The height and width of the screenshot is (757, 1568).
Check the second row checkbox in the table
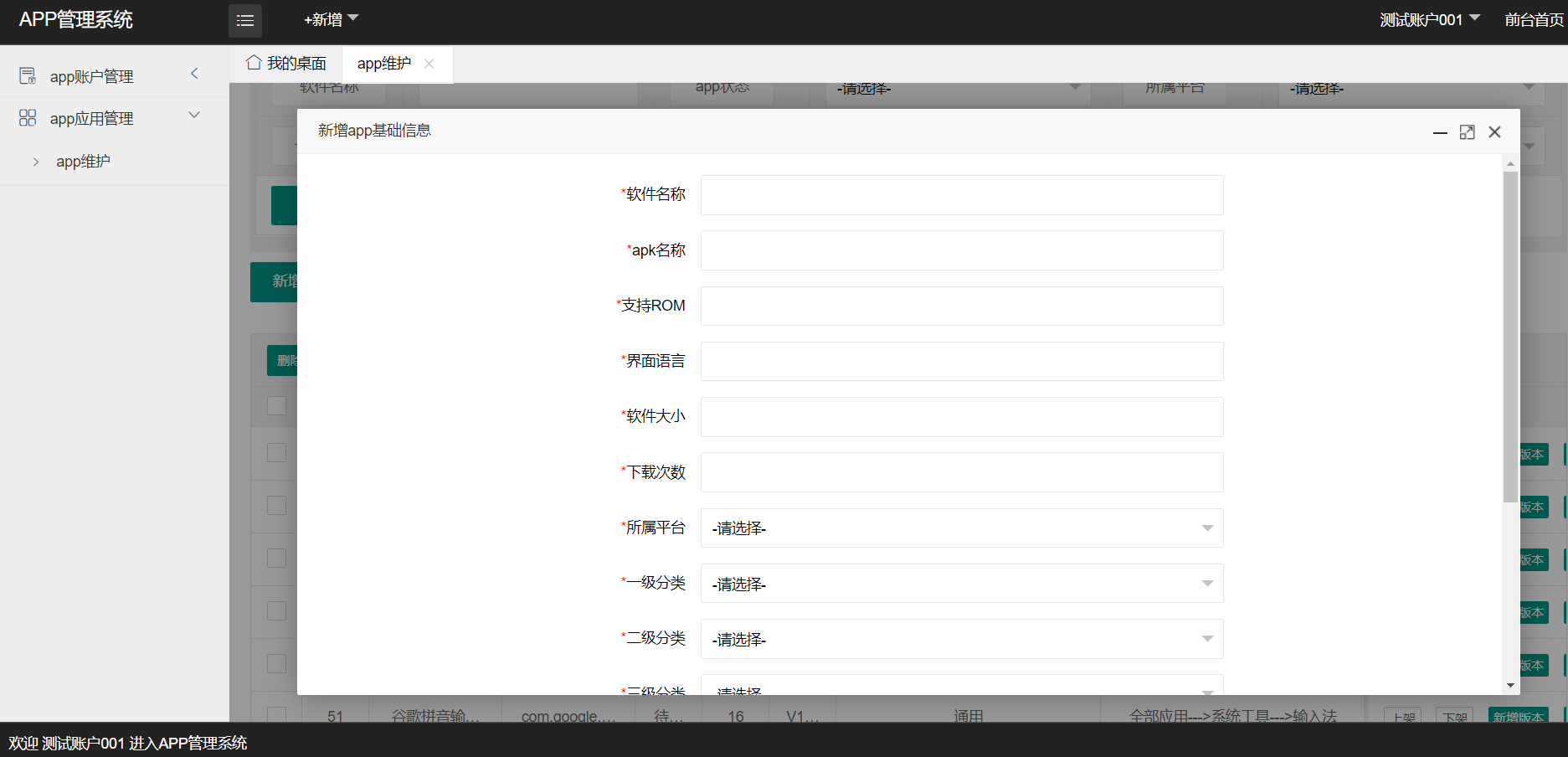tap(277, 505)
